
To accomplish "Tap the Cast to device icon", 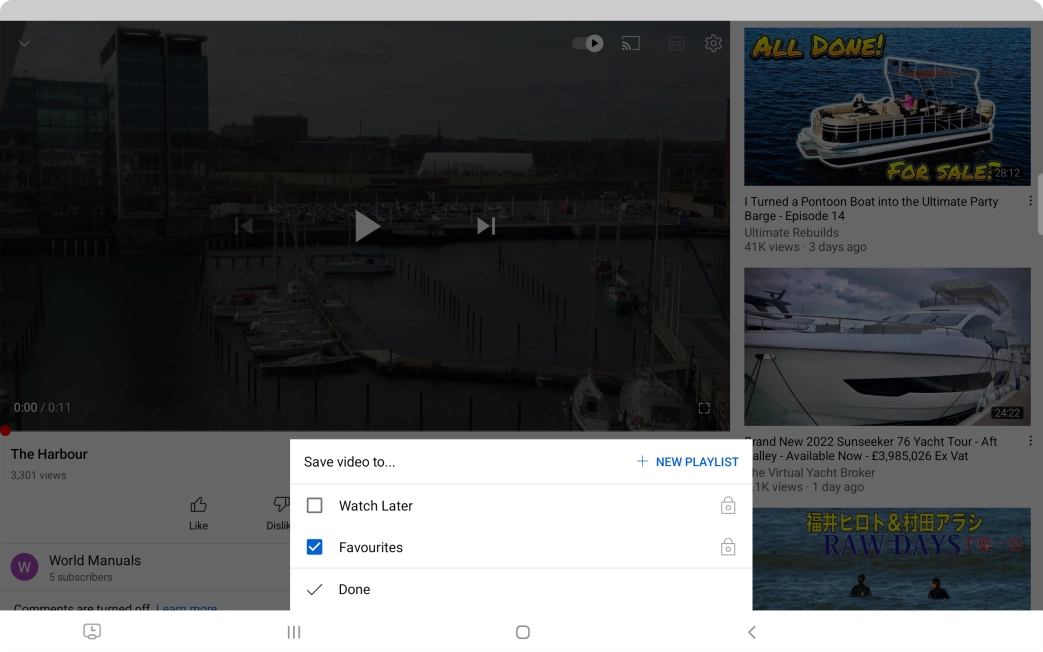I will (631, 43).
